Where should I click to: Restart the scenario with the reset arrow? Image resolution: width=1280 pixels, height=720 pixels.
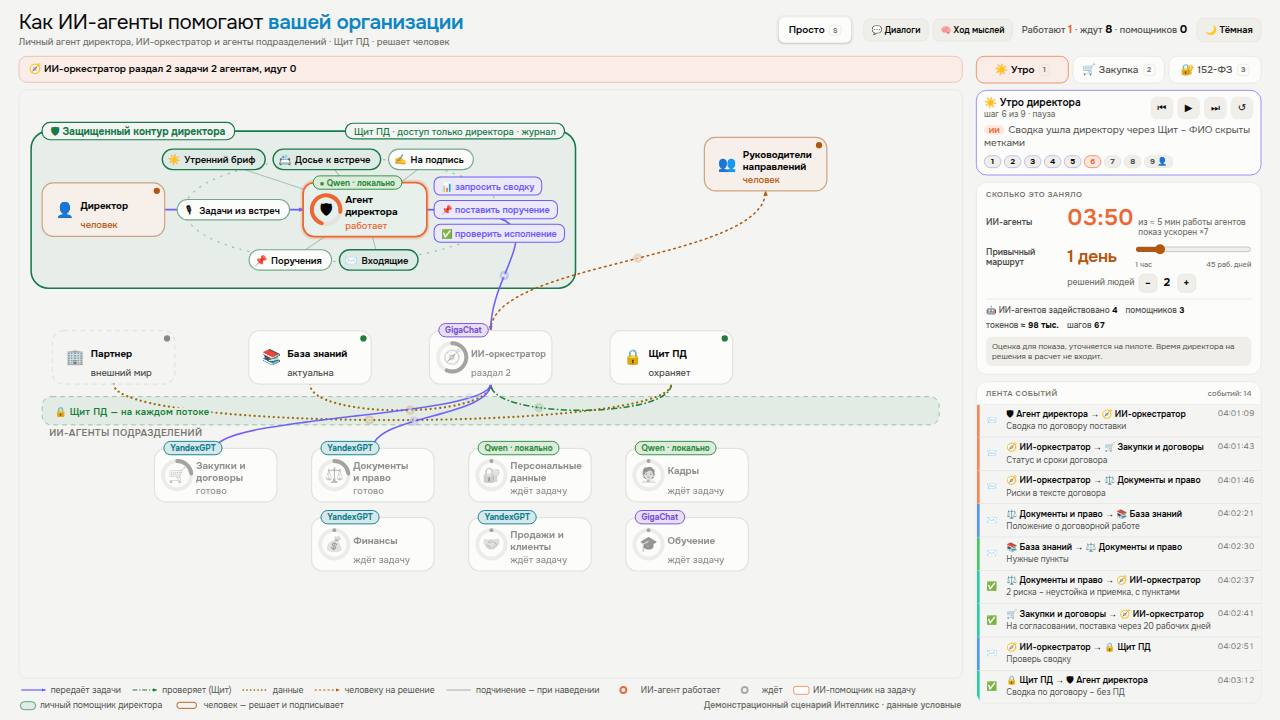point(1241,108)
